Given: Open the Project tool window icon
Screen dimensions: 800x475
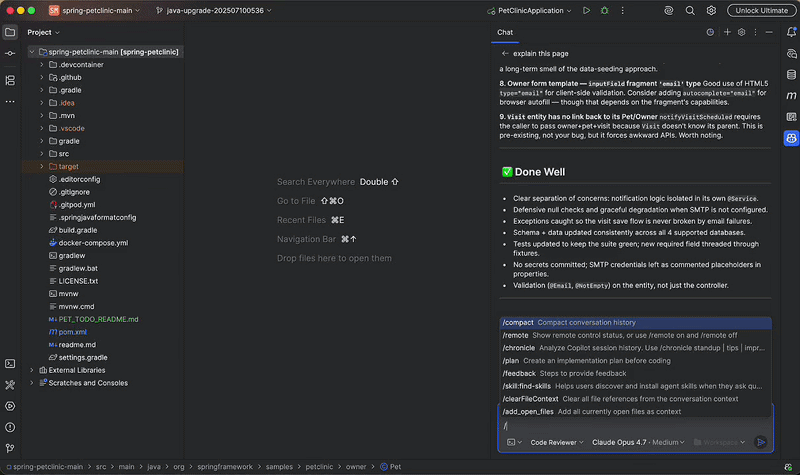Looking at the screenshot, I should pyautogui.click(x=10, y=32).
